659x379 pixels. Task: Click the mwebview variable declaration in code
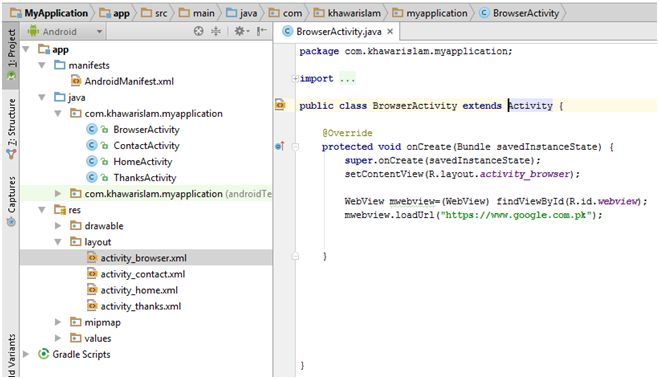[x=412, y=201]
